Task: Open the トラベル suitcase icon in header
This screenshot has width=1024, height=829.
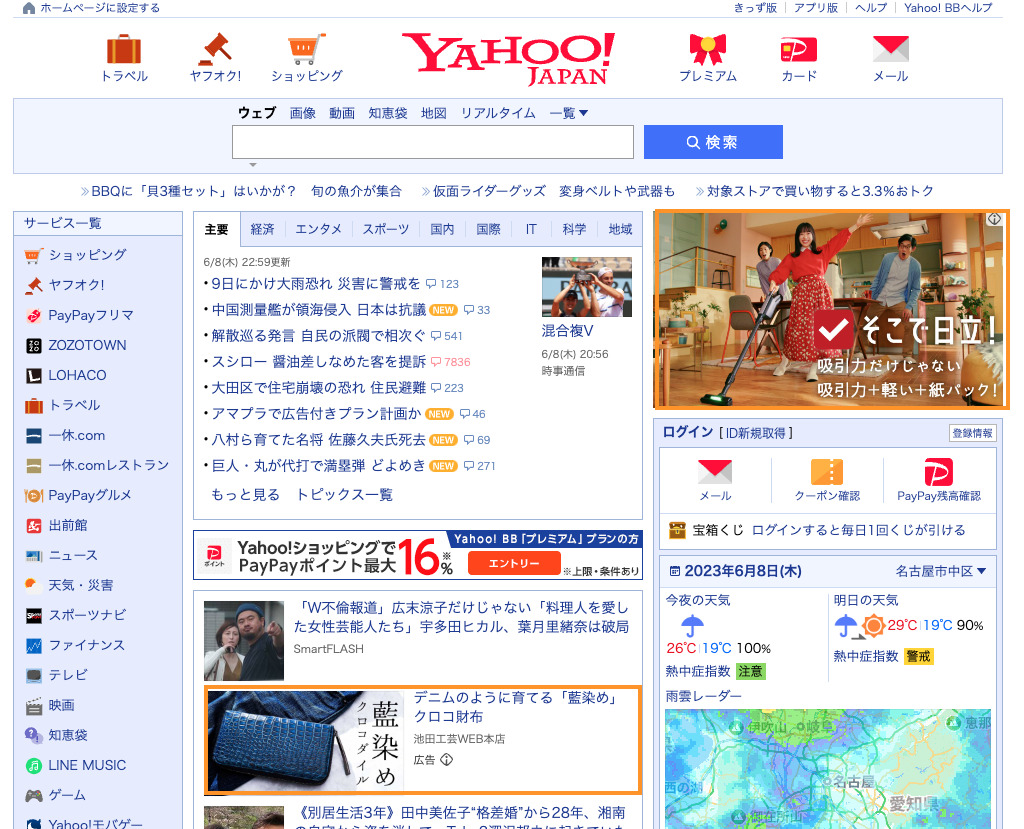Action: tap(124, 50)
